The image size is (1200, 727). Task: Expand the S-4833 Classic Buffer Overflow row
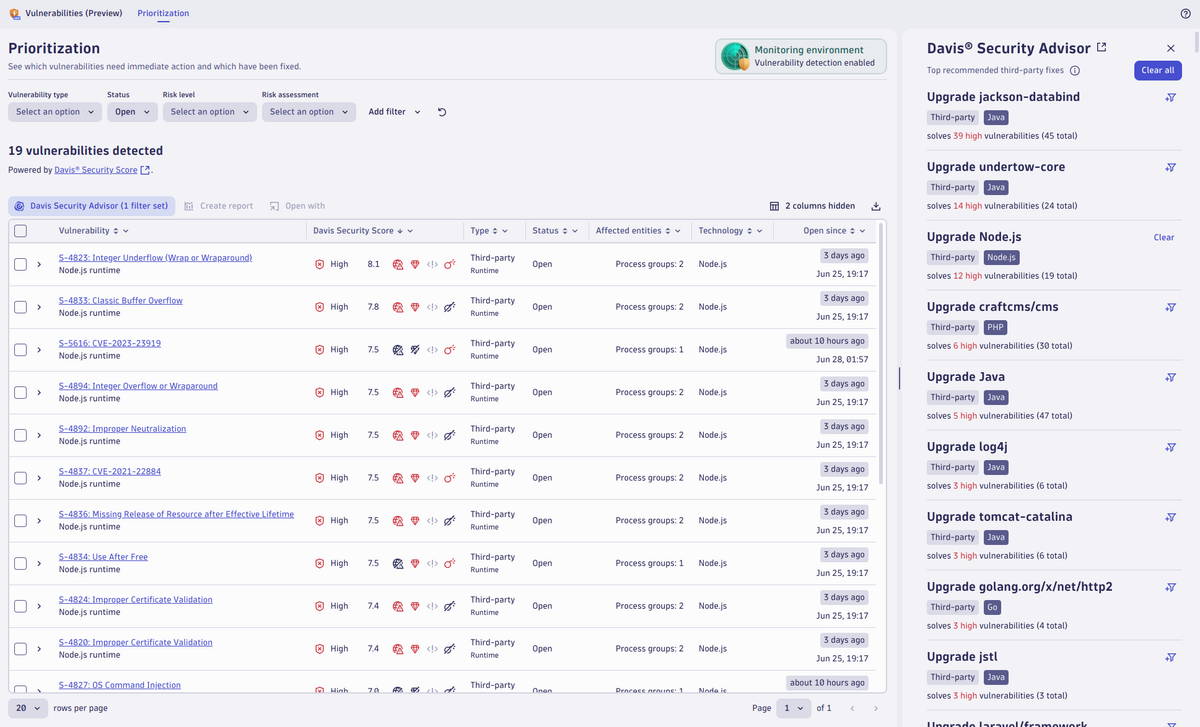tap(40, 306)
